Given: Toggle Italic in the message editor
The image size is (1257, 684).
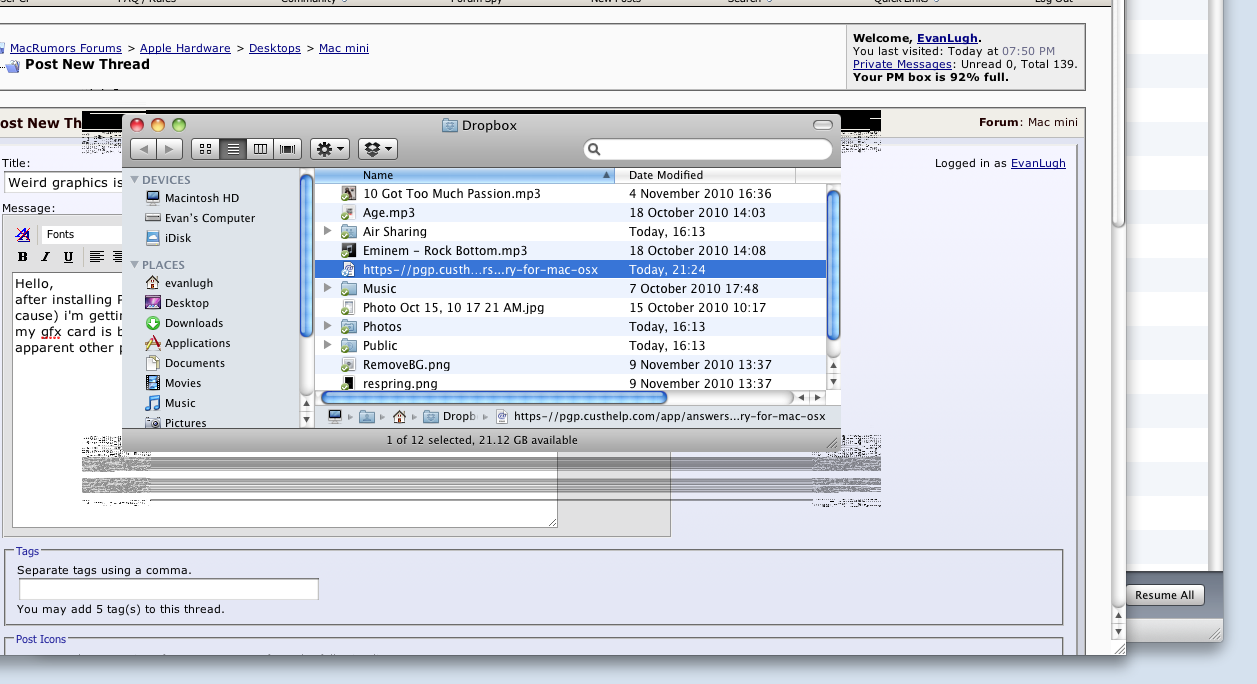Looking at the screenshot, I should tap(46, 257).
